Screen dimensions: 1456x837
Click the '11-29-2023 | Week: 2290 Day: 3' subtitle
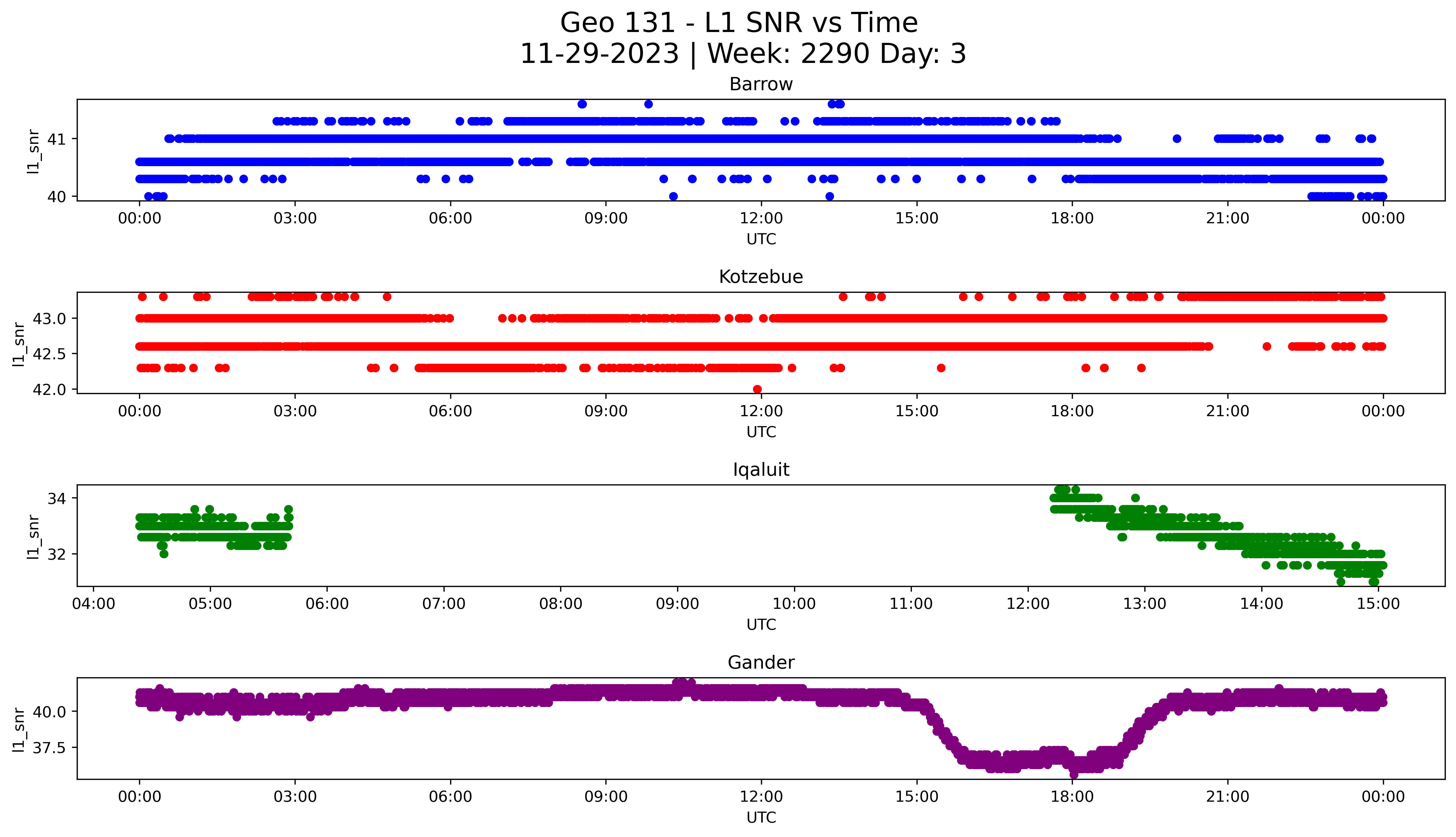pyautogui.click(x=743, y=54)
